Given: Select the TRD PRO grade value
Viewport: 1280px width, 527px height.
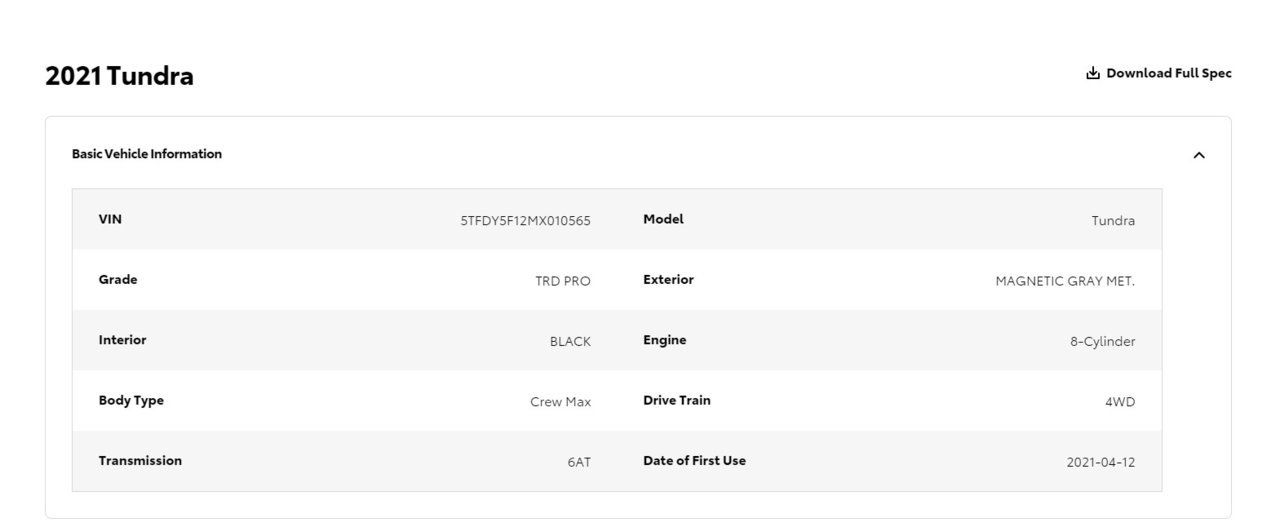Looking at the screenshot, I should tap(563, 281).
